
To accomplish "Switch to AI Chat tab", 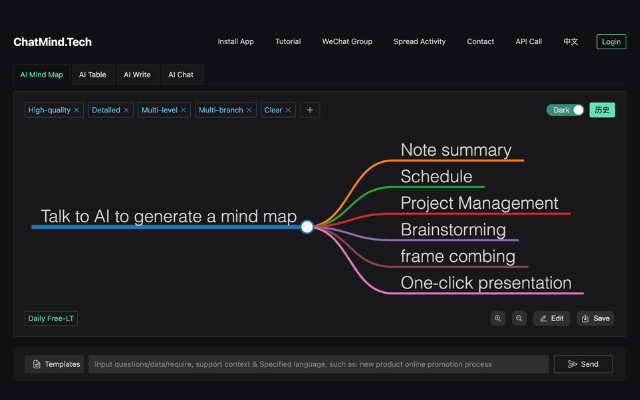I will coord(181,75).
